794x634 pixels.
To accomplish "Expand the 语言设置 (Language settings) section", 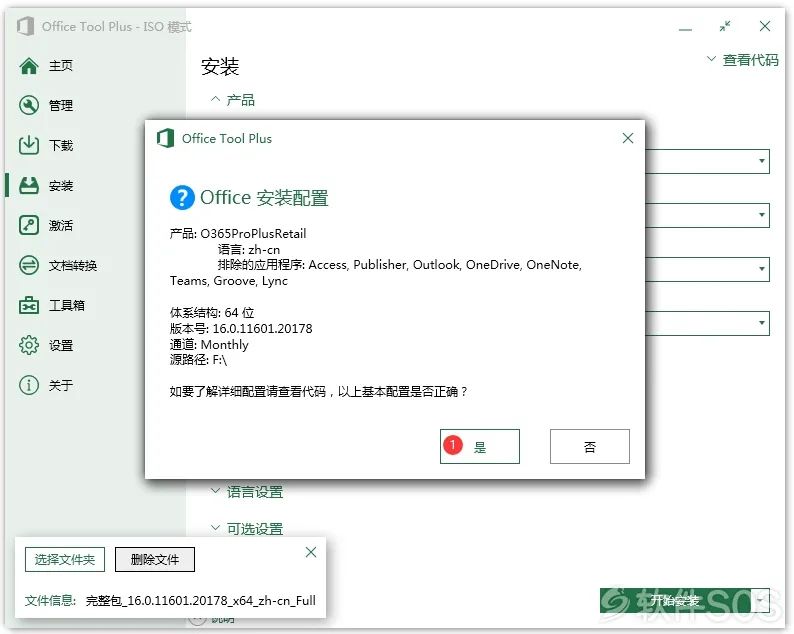I will [247, 492].
